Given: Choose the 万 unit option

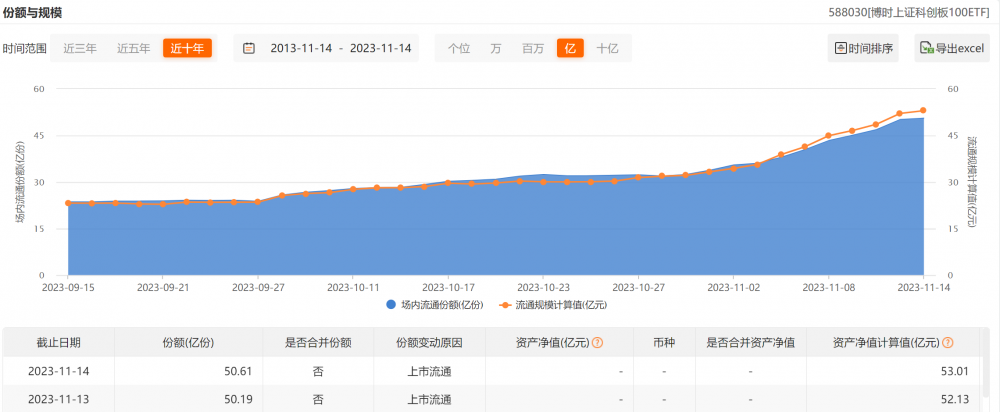Looking at the screenshot, I should 496,48.
